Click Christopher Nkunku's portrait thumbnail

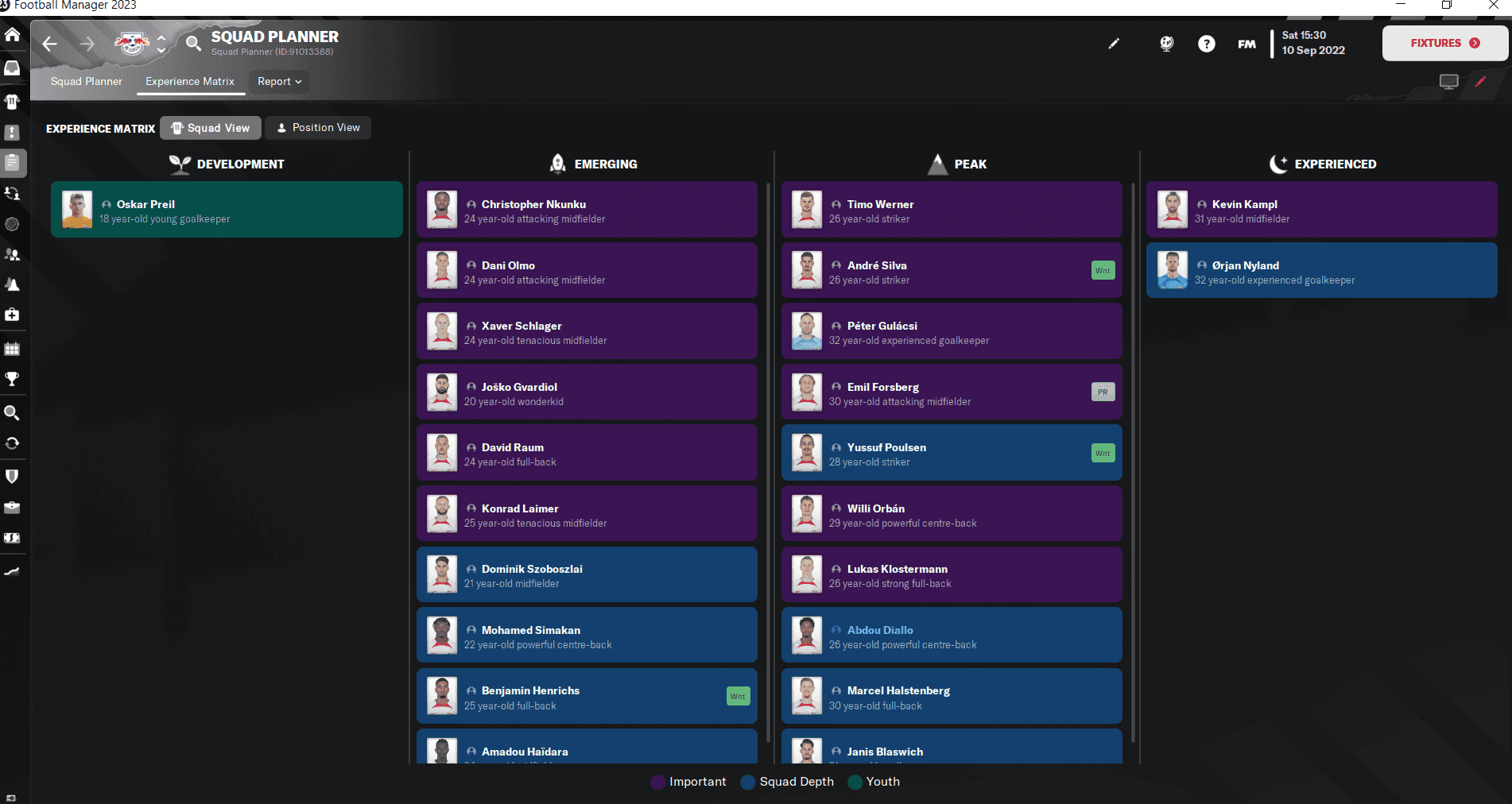[442, 210]
